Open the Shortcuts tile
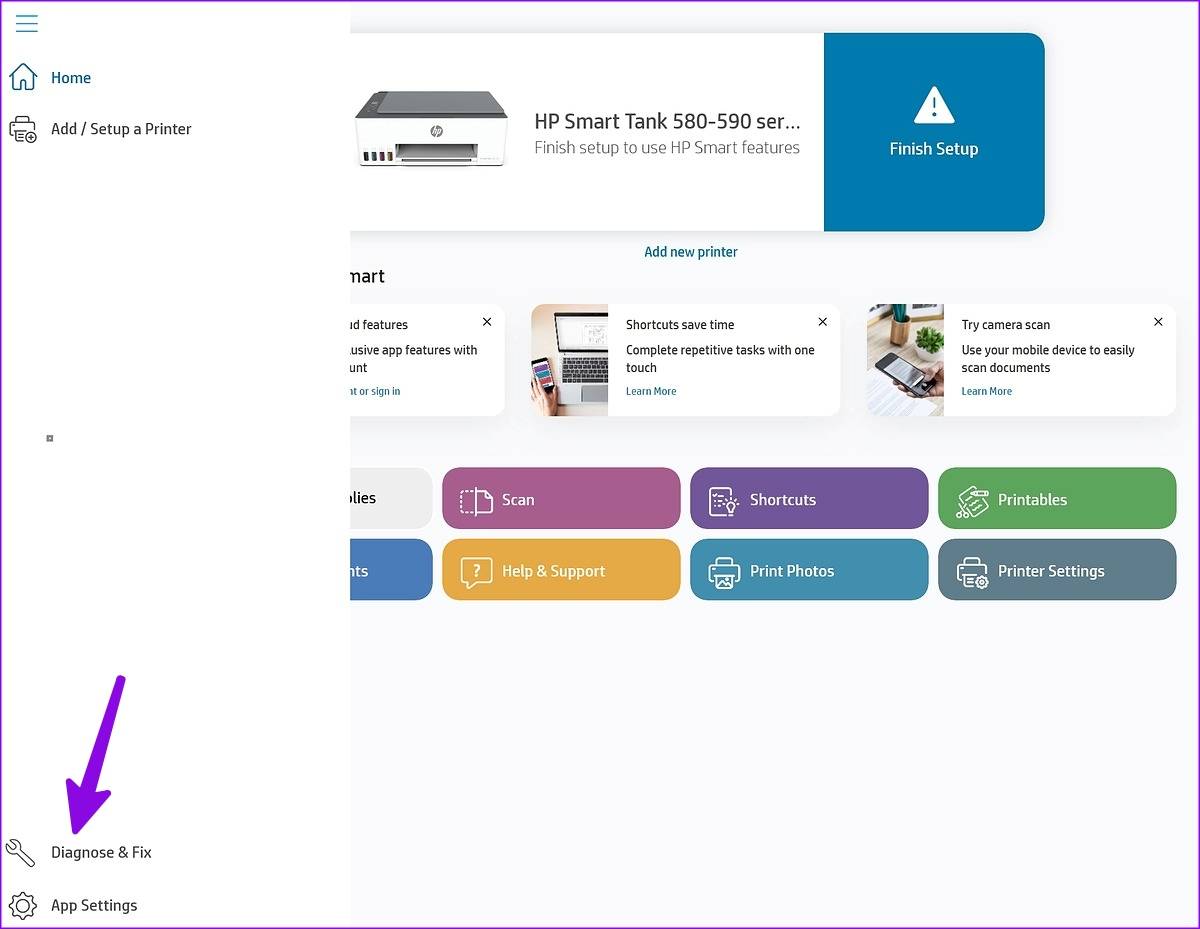 tap(808, 499)
